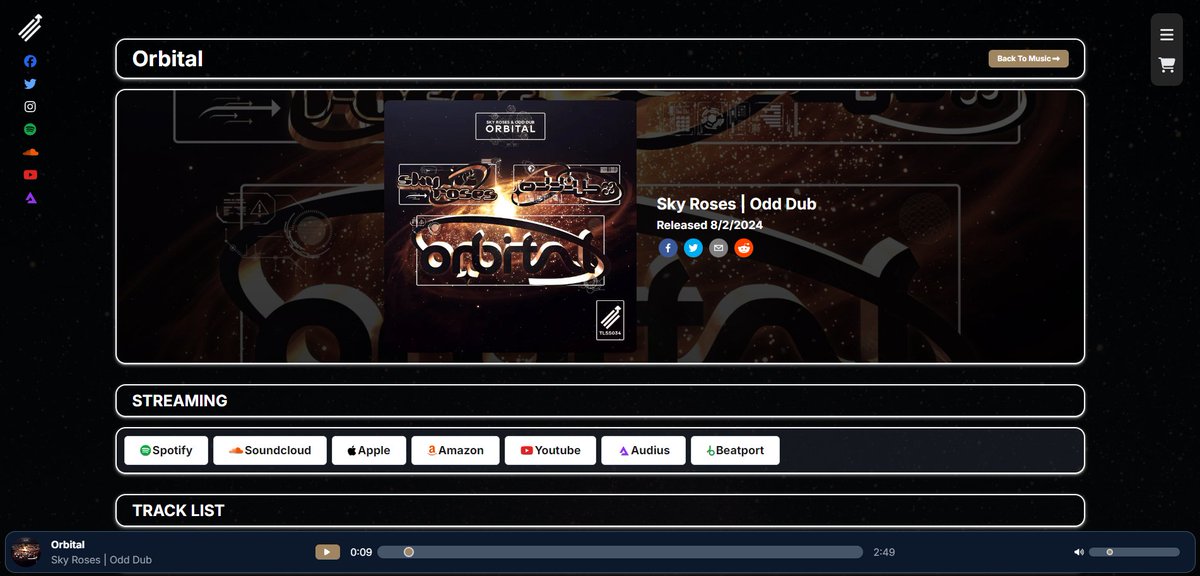This screenshot has width=1200, height=576.
Task: Adjust the volume slider
Action: tap(1134, 552)
